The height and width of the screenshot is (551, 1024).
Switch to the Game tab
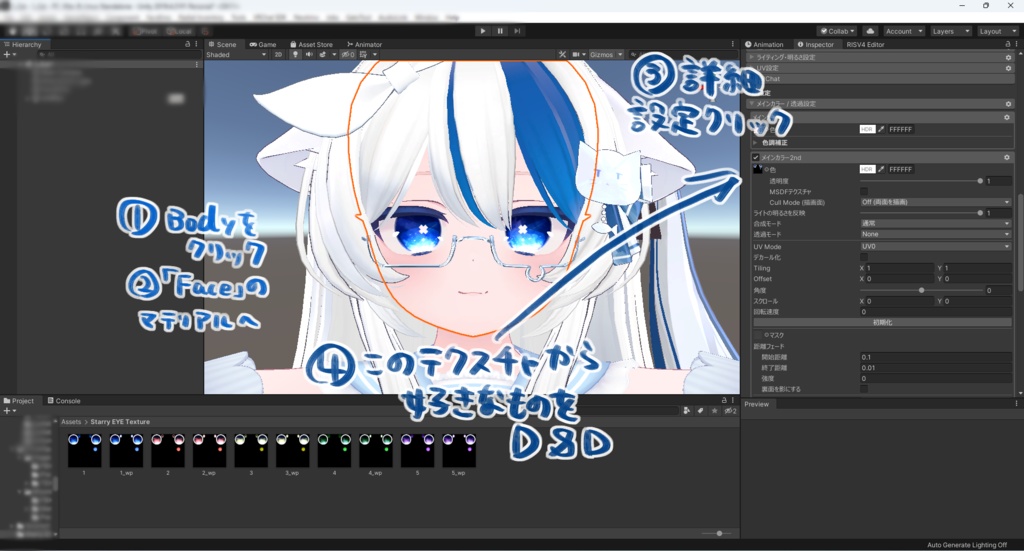[263, 44]
